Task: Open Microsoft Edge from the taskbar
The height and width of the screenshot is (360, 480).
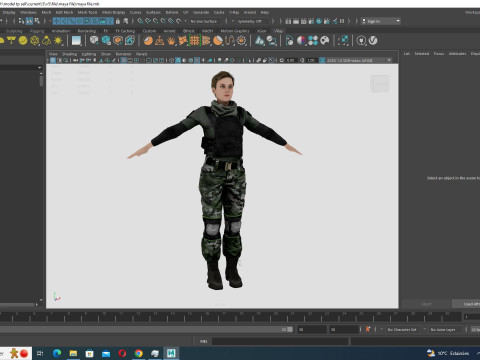Action: pyautogui.click(x=57, y=353)
